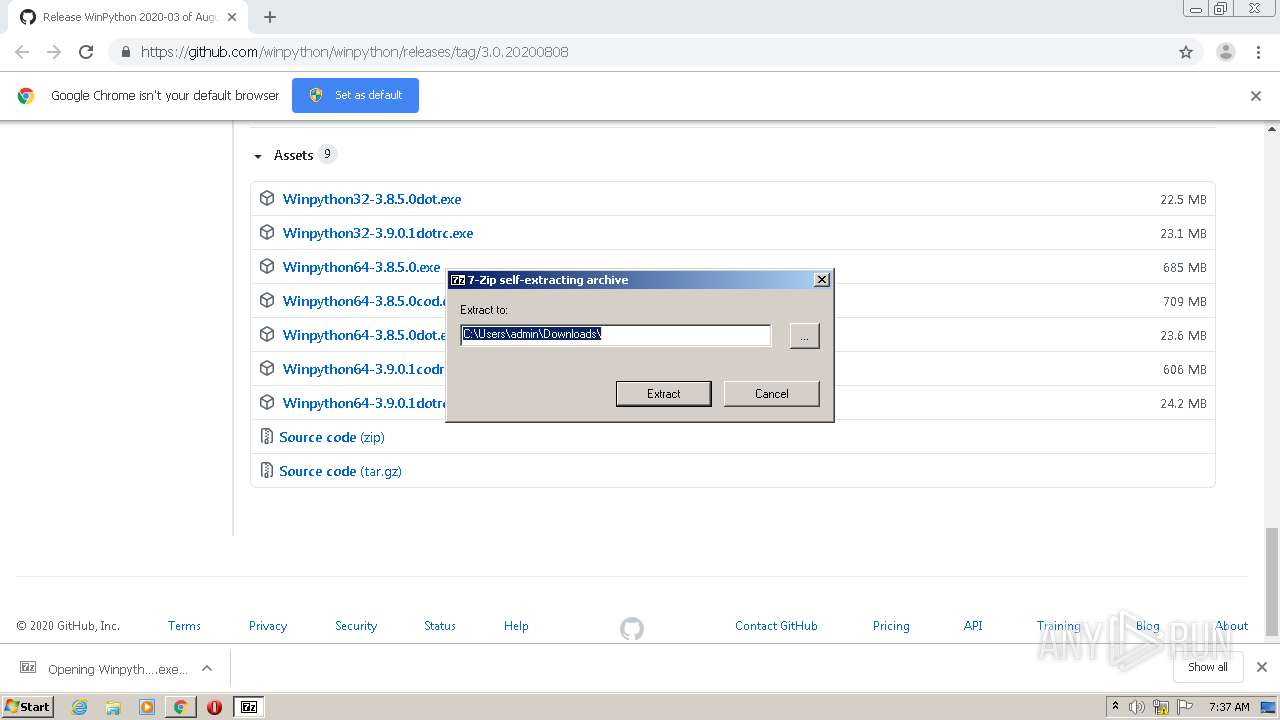Download Winpython32-3.9.0.1dotrc.exe
This screenshot has height=720, width=1280.
tap(378, 233)
